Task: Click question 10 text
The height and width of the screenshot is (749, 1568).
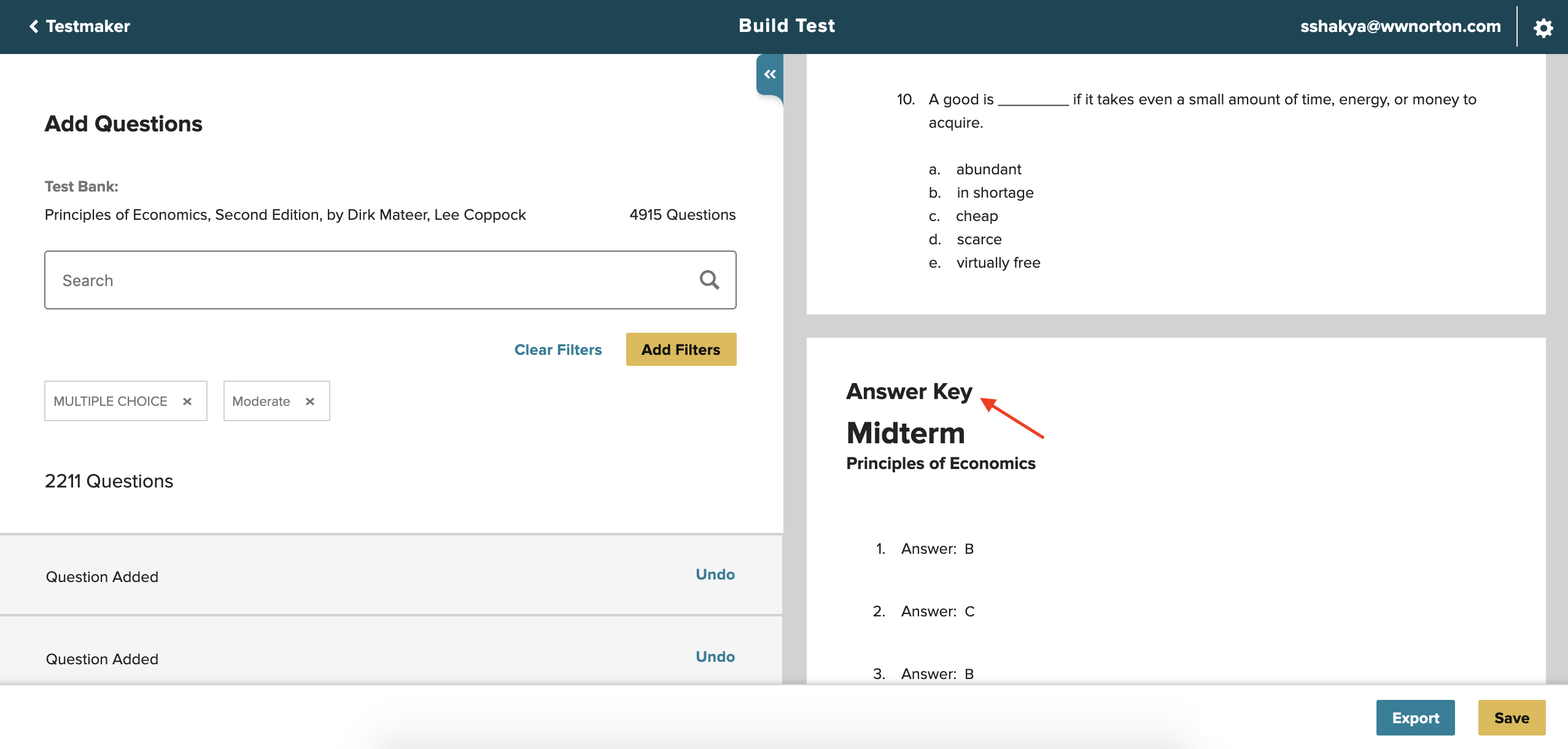Action: click(x=1201, y=99)
